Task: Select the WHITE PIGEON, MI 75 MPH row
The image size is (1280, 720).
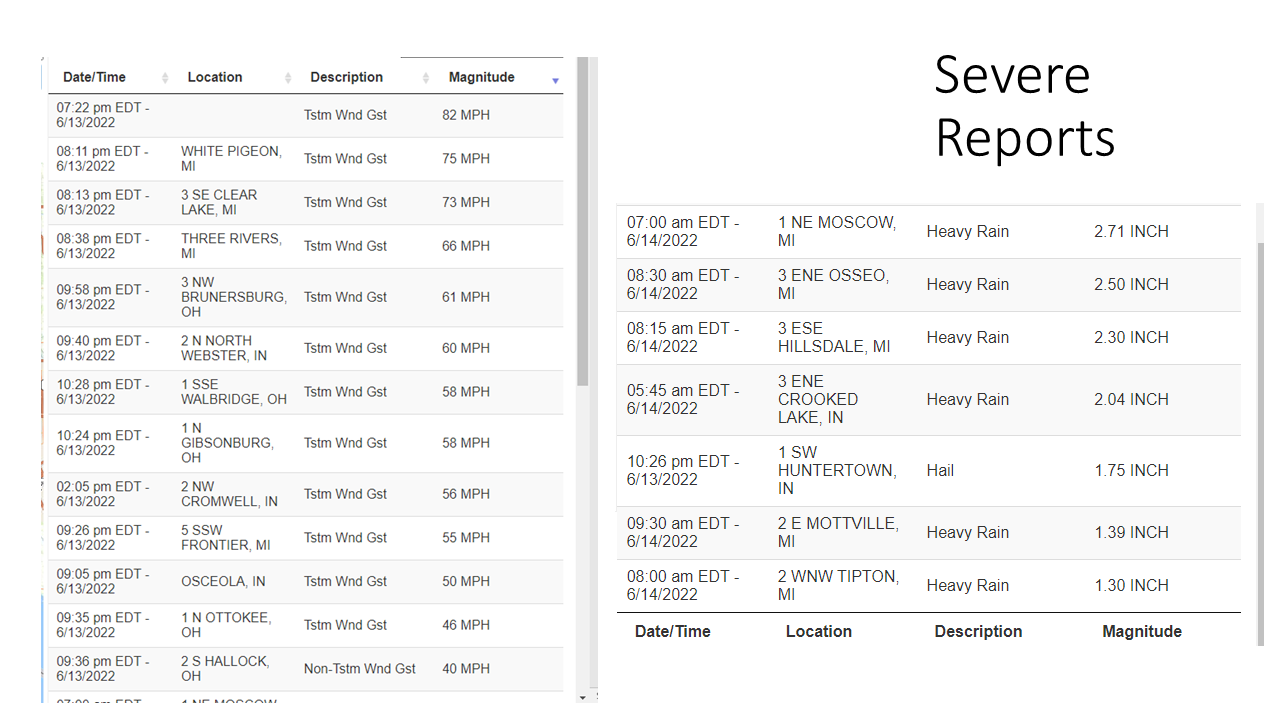Action: pos(305,159)
